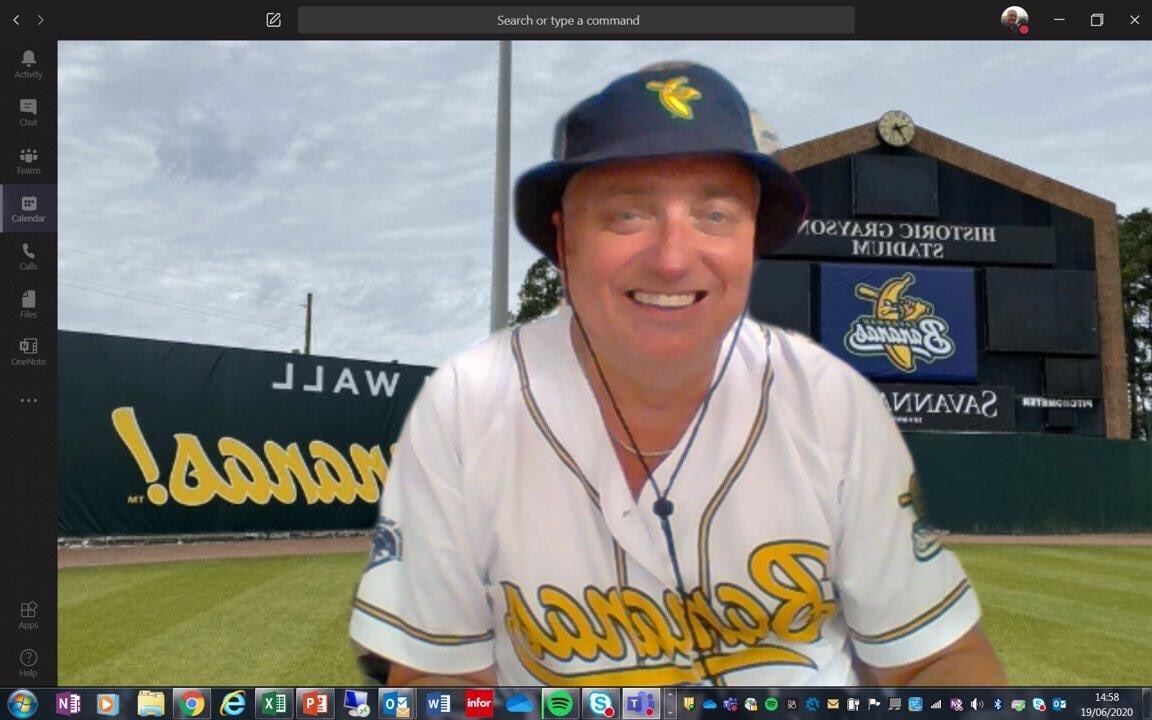The image size is (1152, 720).
Task: Show more apps via the ellipsis
Action: pos(28,400)
